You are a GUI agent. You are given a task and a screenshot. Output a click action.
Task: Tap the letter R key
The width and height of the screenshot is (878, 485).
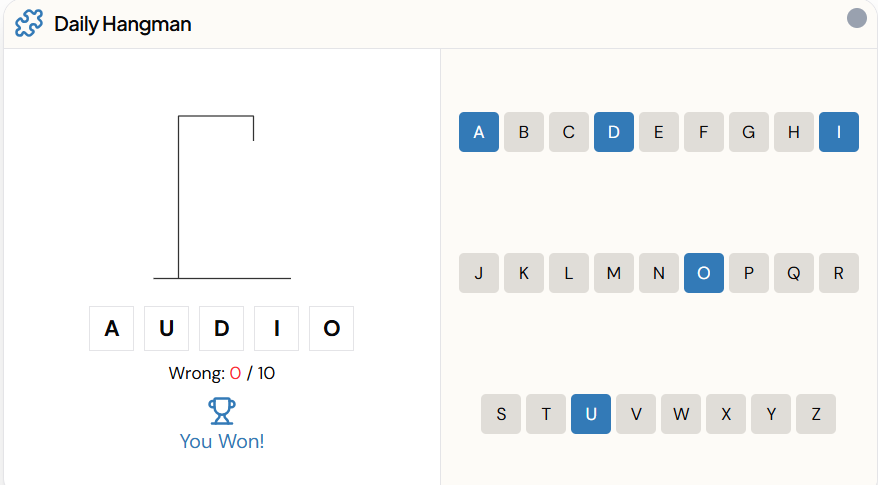[x=838, y=273]
